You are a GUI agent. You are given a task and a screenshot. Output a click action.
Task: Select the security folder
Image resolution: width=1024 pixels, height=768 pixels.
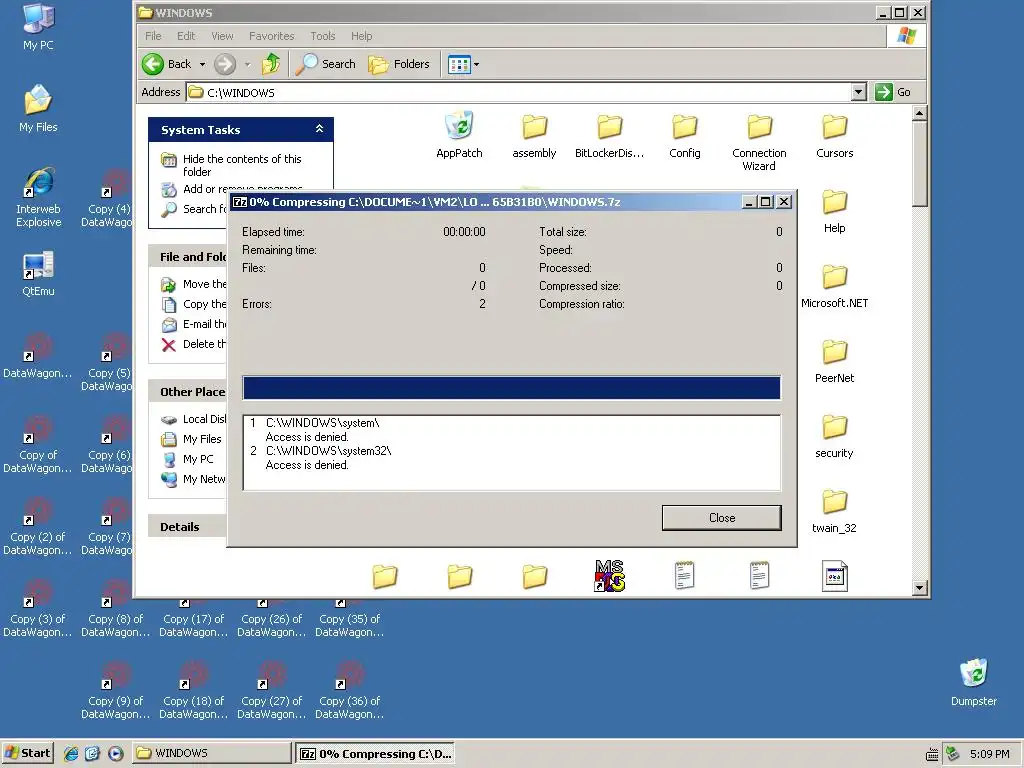(x=835, y=436)
